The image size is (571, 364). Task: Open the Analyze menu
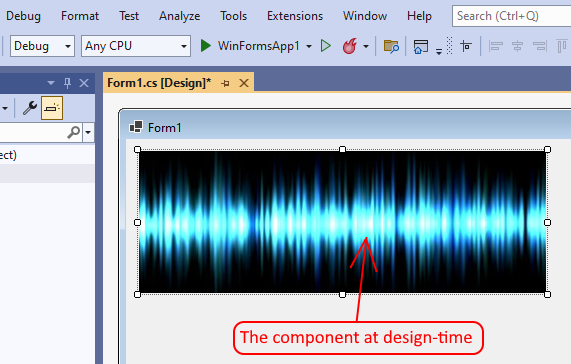pyautogui.click(x=180, y=16)
